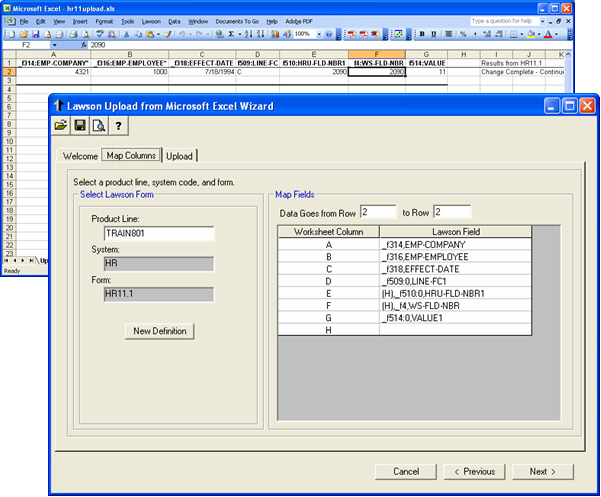Image resolution: width=601 pixels, height=497 pixels.
Task: Click Excel's Print Preview icon
Action: point(85,34)
